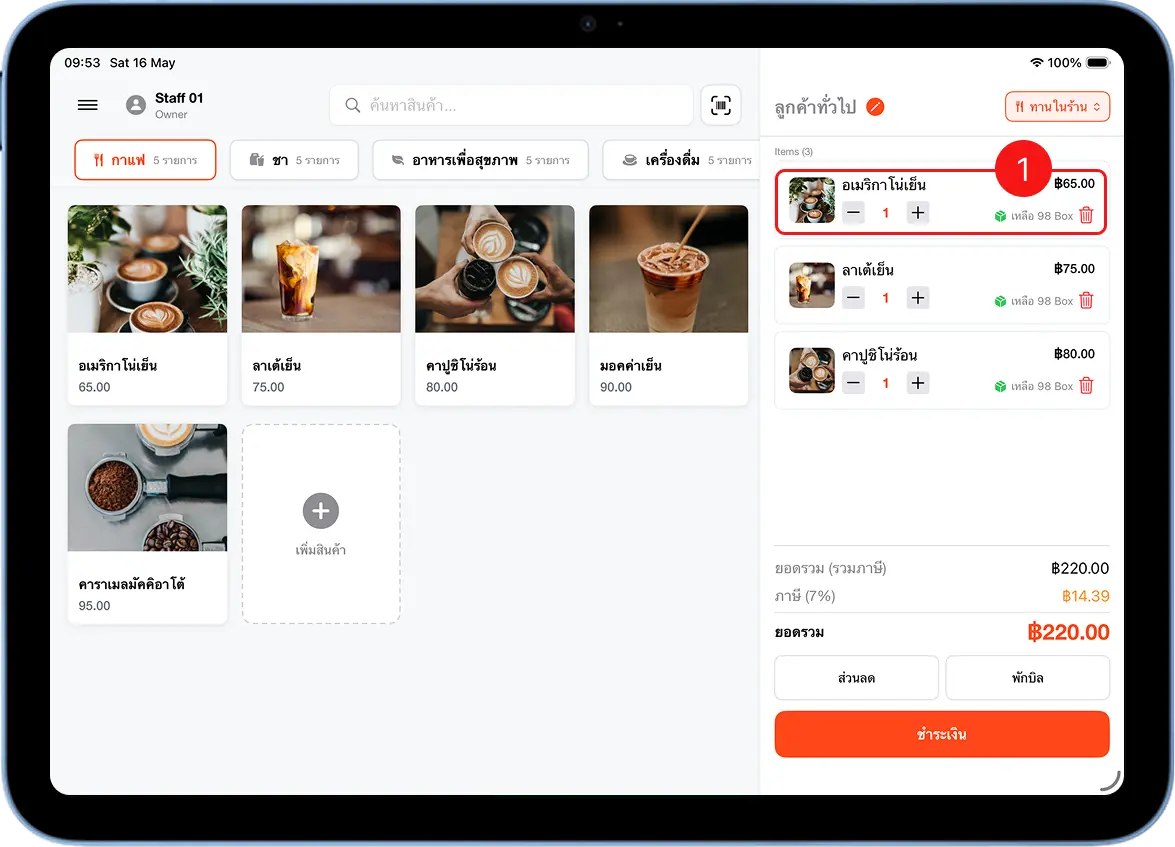Click the ฿220.00 red grand total

pos(1068,632)
